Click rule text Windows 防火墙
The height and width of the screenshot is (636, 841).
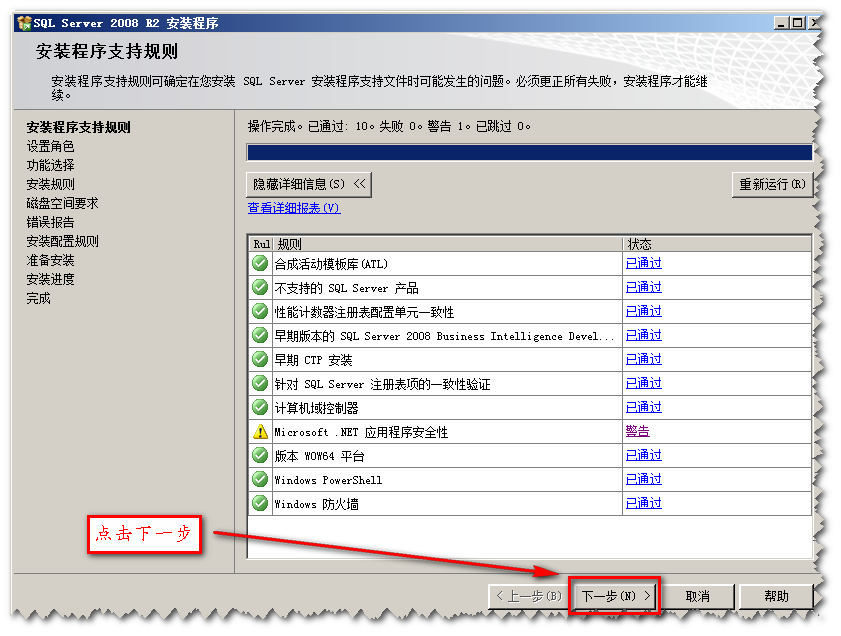[x=316, y=504]
